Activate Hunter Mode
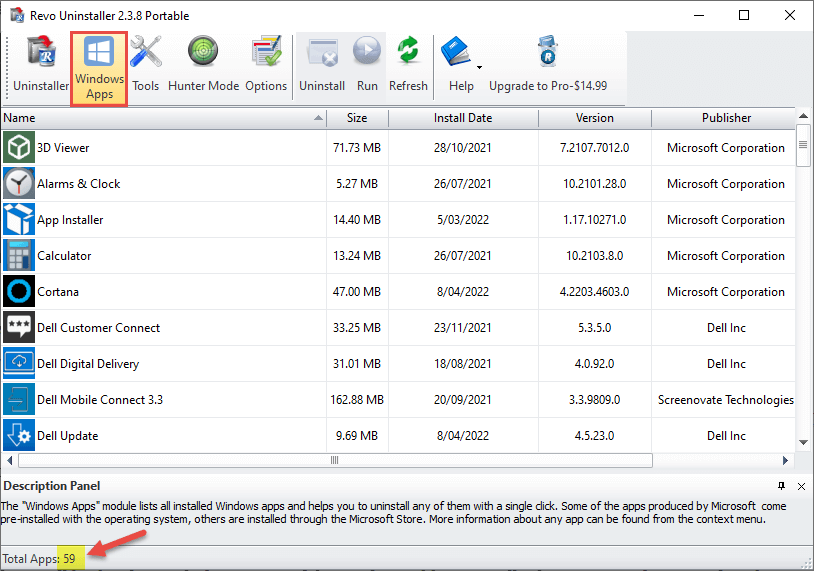Viewport: 814px width, 571px height. (203, 66)
